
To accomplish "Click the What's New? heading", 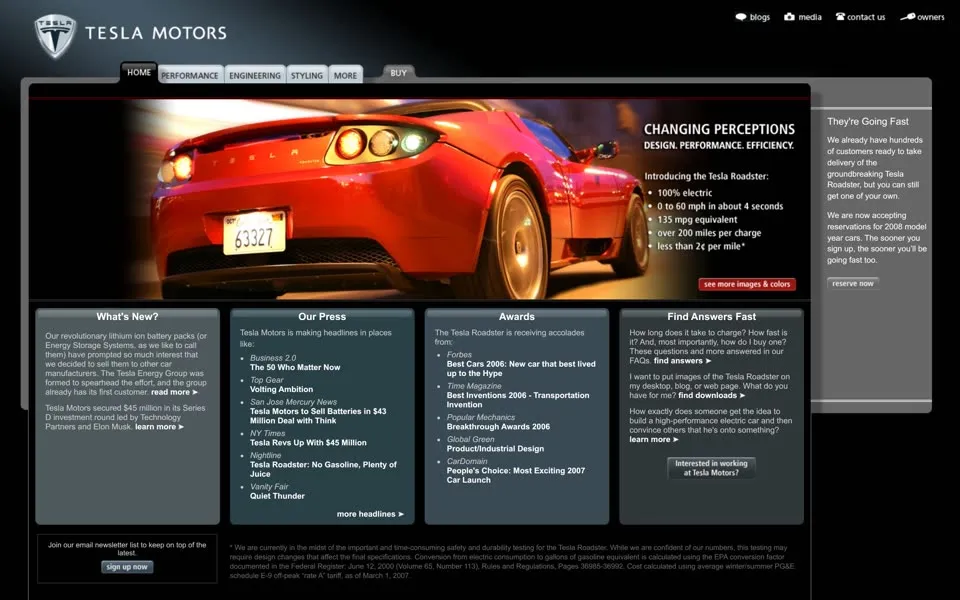I will (127, 317).
